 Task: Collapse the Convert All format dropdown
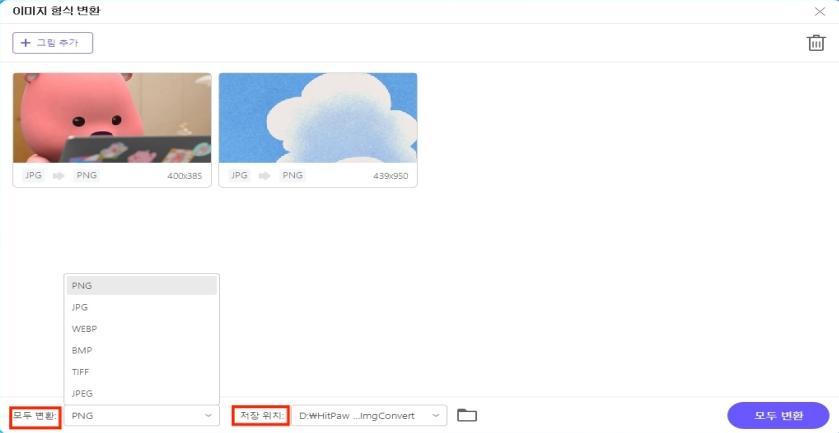[x=142, y=415]
